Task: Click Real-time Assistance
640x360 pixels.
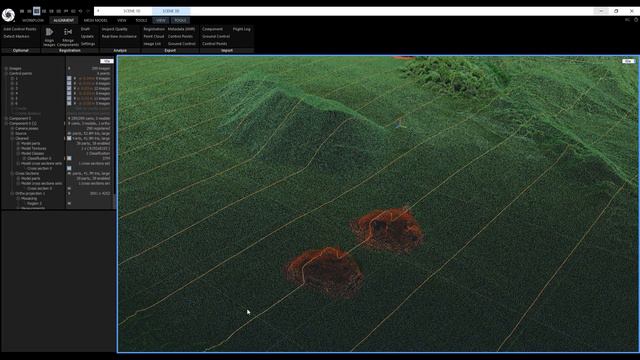Action: [x=119, y=36]
